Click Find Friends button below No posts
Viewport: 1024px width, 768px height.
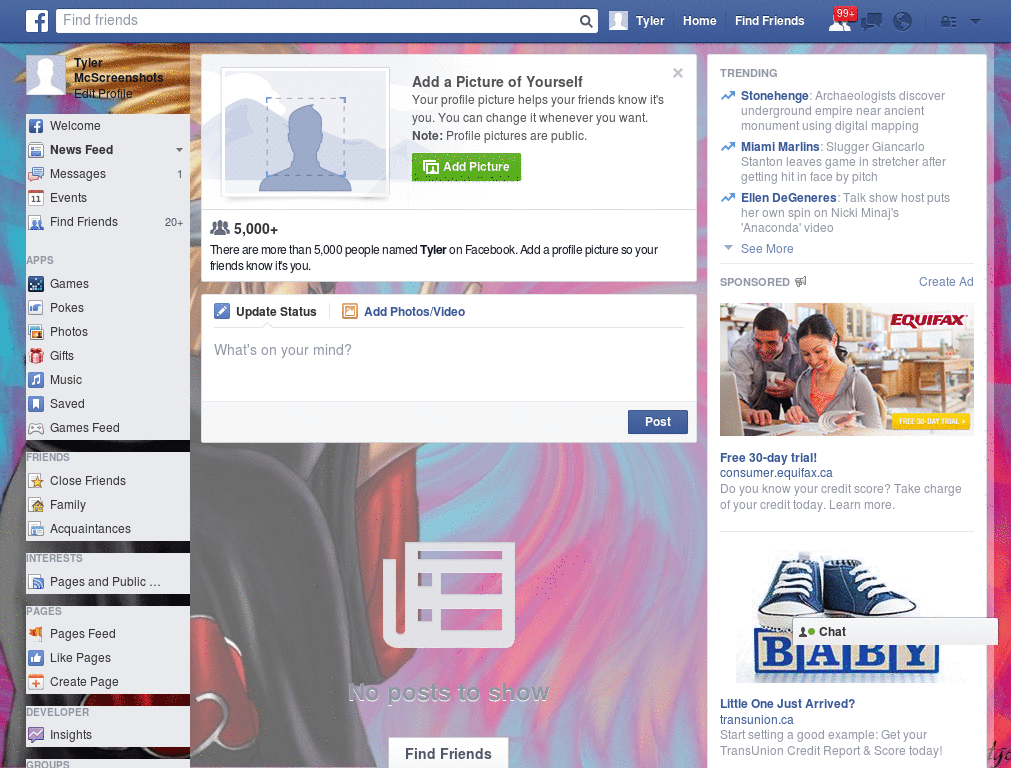[x=448, y=754]
